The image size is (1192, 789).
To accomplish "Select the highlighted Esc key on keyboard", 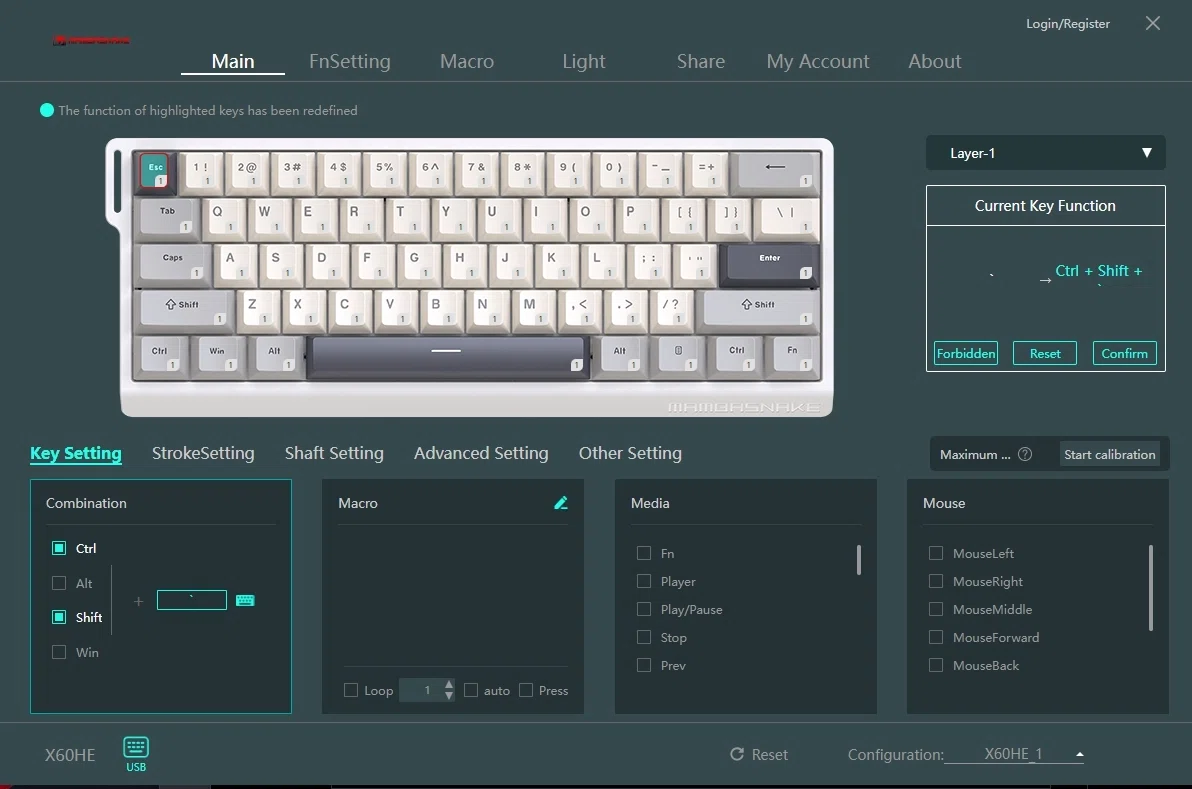I will pos(155,171).
